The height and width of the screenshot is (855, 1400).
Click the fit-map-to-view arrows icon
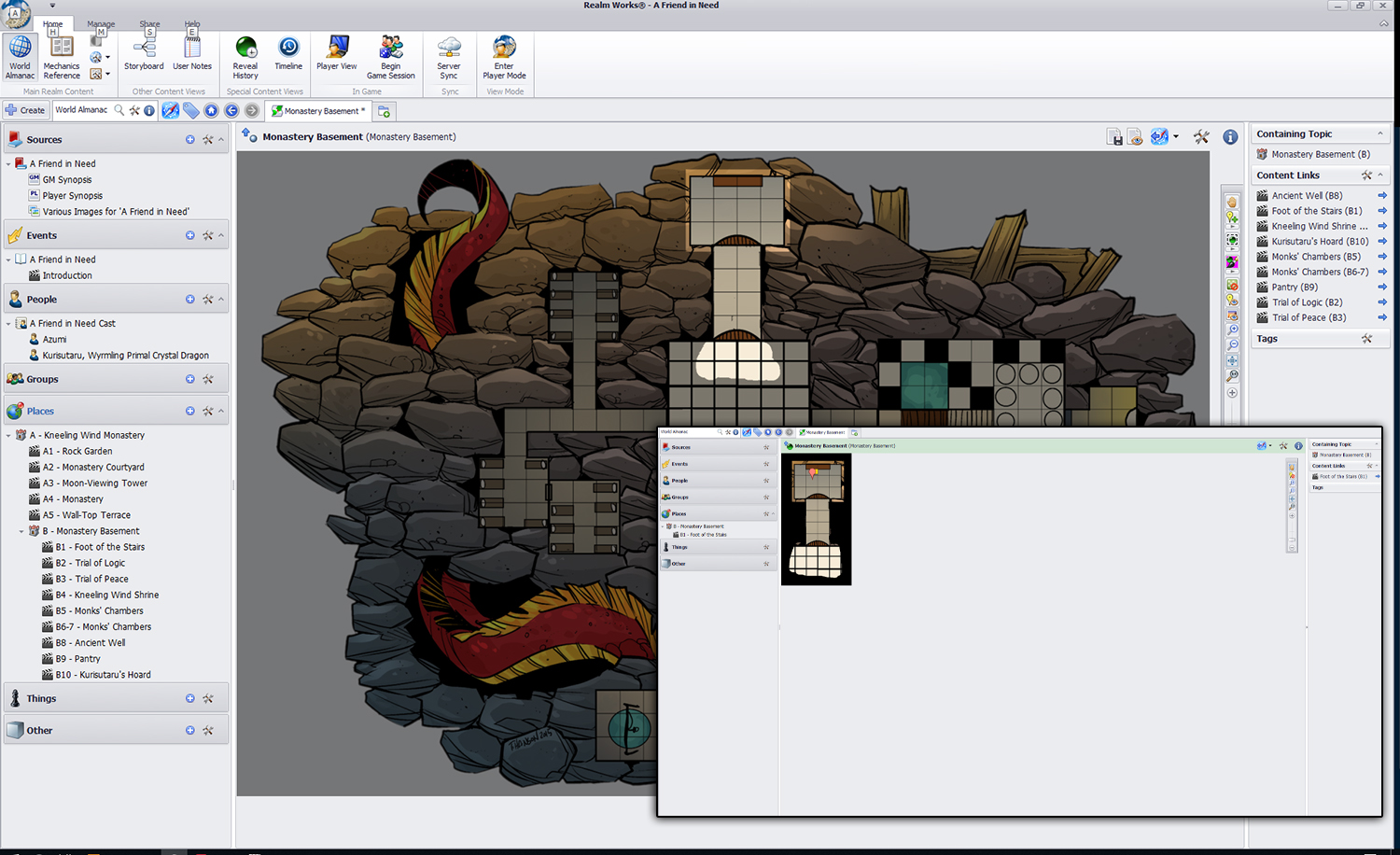pyautogui.click(x=1232, y=360)
